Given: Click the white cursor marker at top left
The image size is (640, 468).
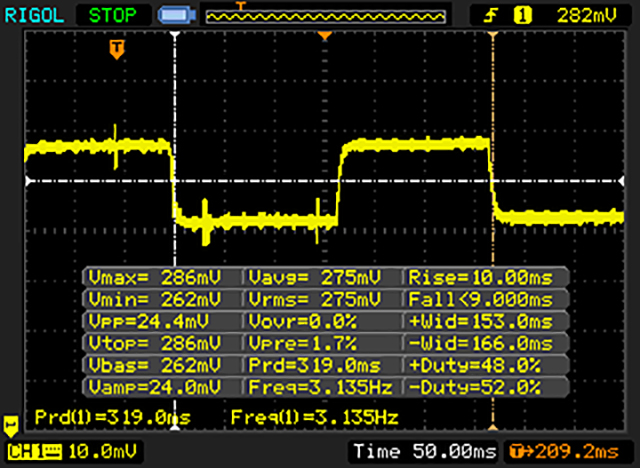Looking at the screenshot, I should coord(175,35).
